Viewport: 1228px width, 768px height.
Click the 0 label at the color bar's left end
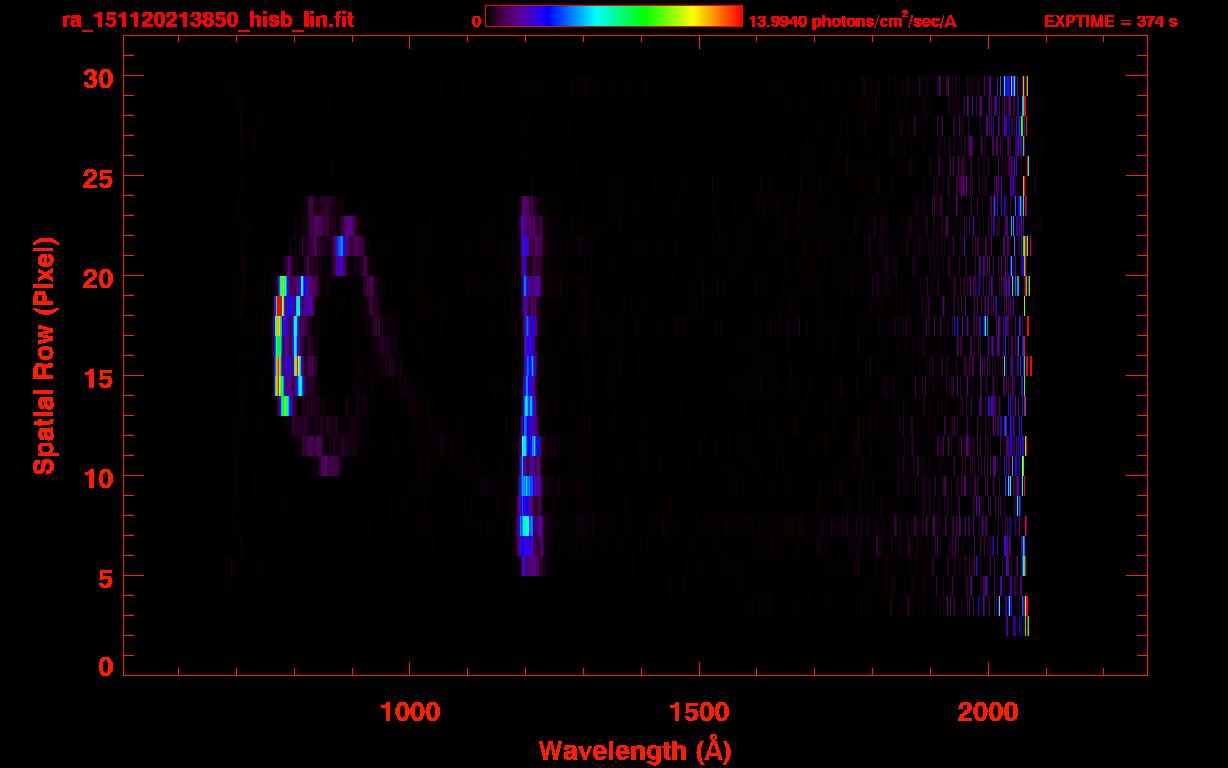[476, 21]
